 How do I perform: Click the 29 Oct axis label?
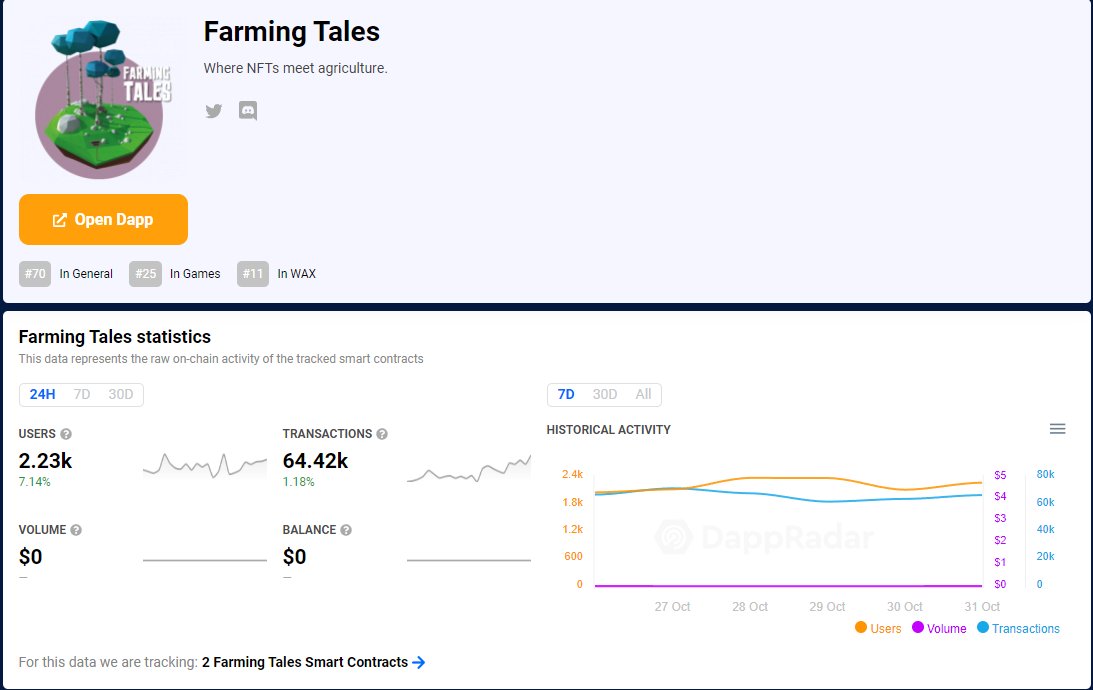tap(827, 606)
